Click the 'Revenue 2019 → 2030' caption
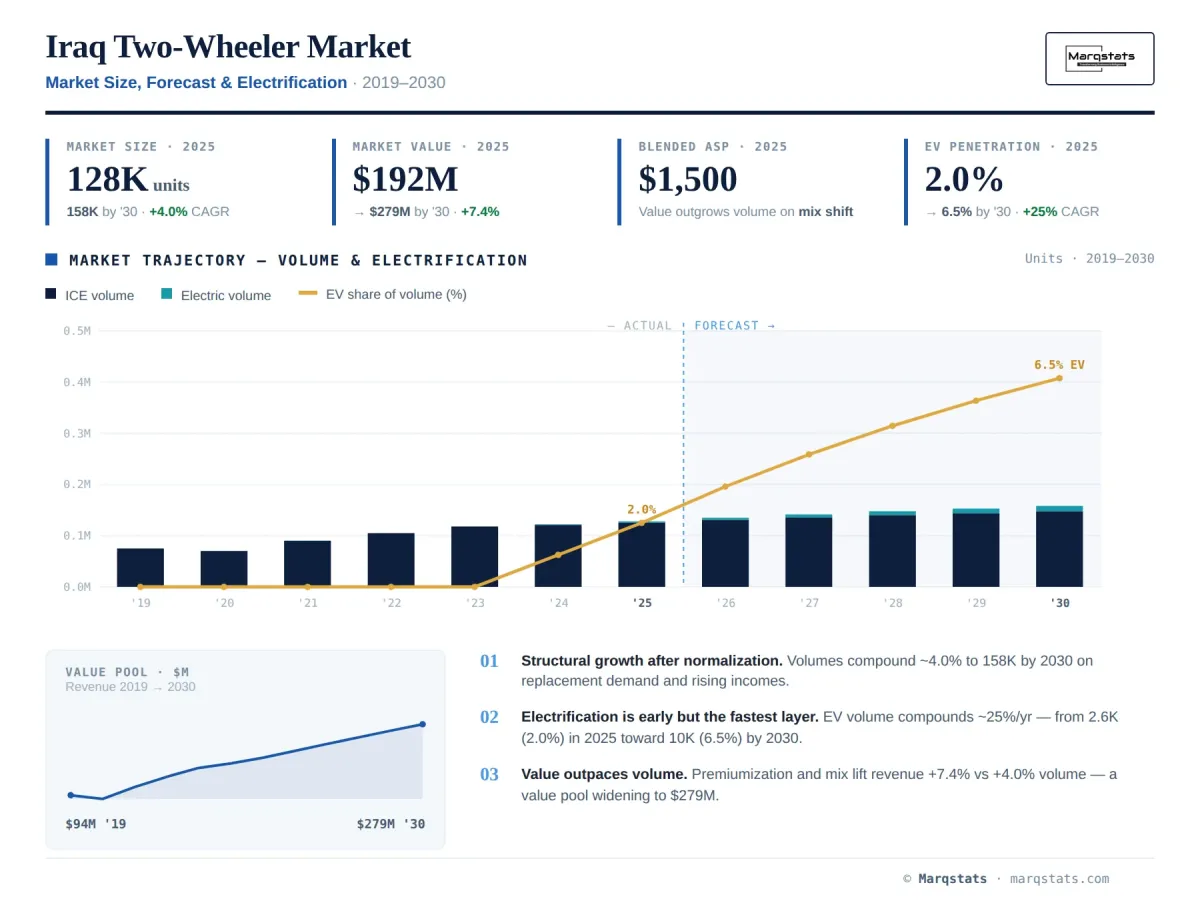 tap(130, 687)
